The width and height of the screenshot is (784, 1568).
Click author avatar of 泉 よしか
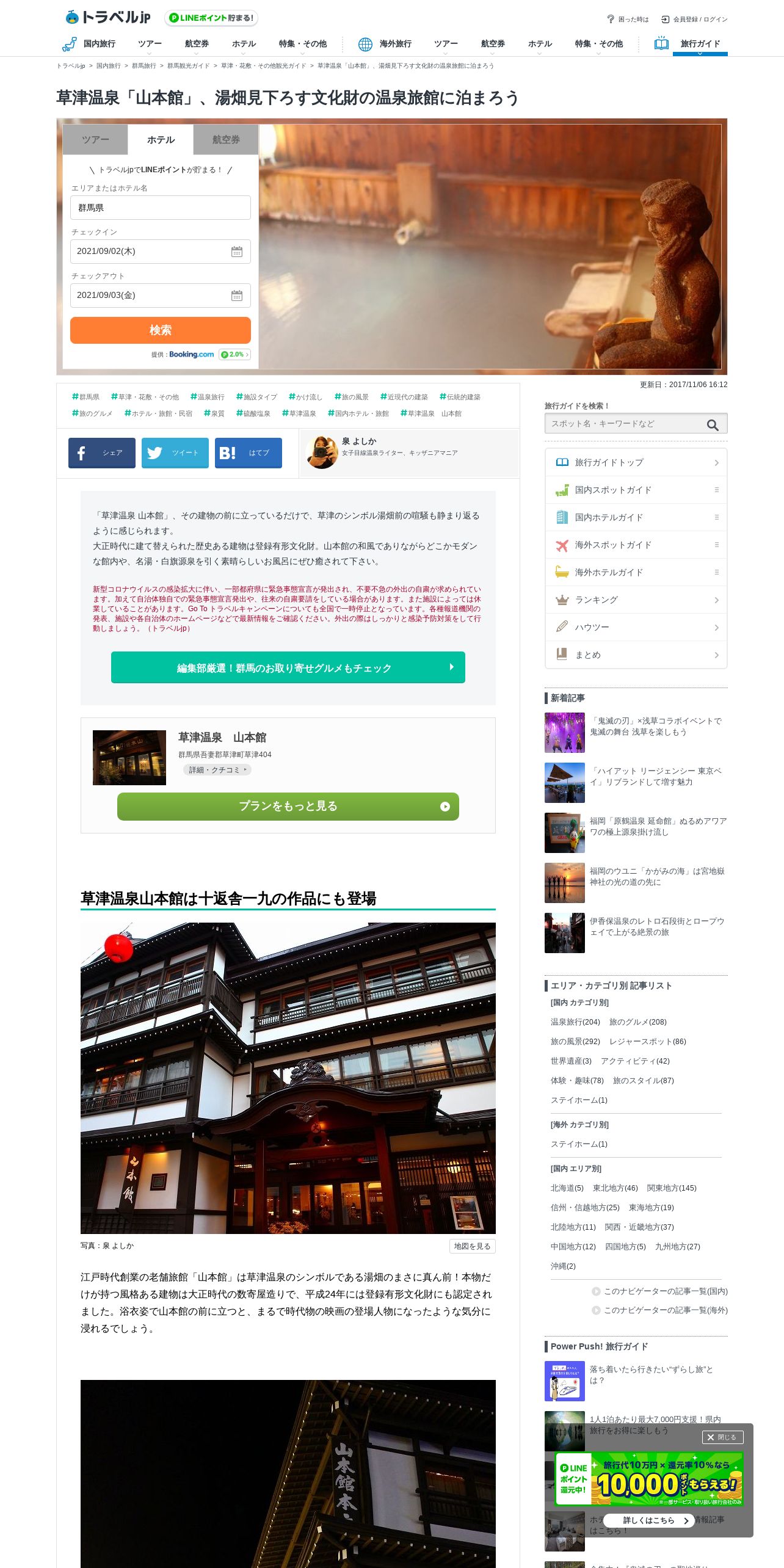[x=322, y=453]
